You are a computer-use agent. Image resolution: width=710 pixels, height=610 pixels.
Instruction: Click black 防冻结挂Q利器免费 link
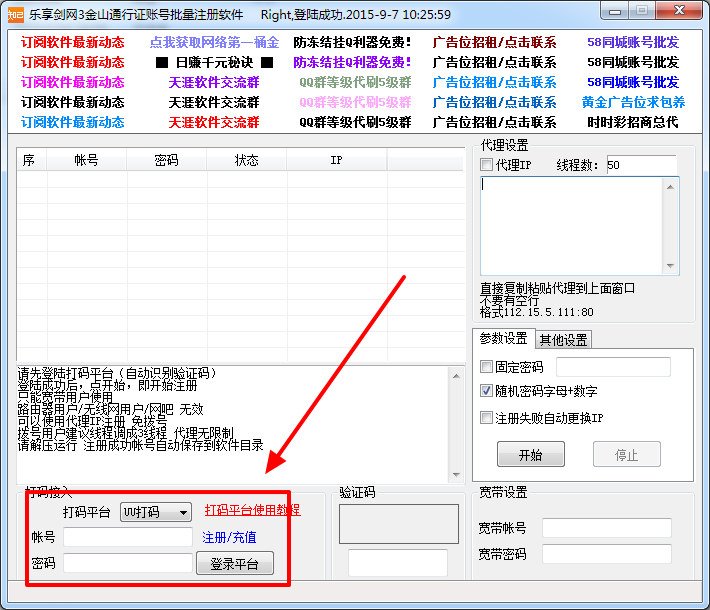coord(352,42)
